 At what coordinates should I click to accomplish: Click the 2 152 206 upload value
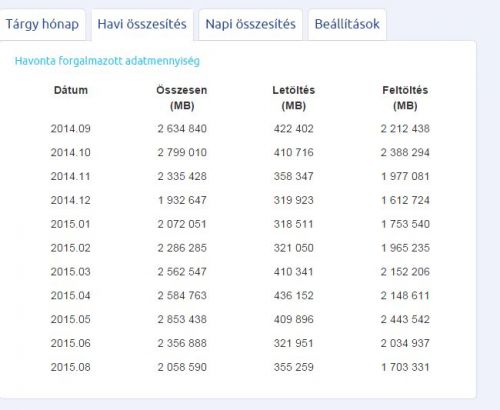(405, 272)
